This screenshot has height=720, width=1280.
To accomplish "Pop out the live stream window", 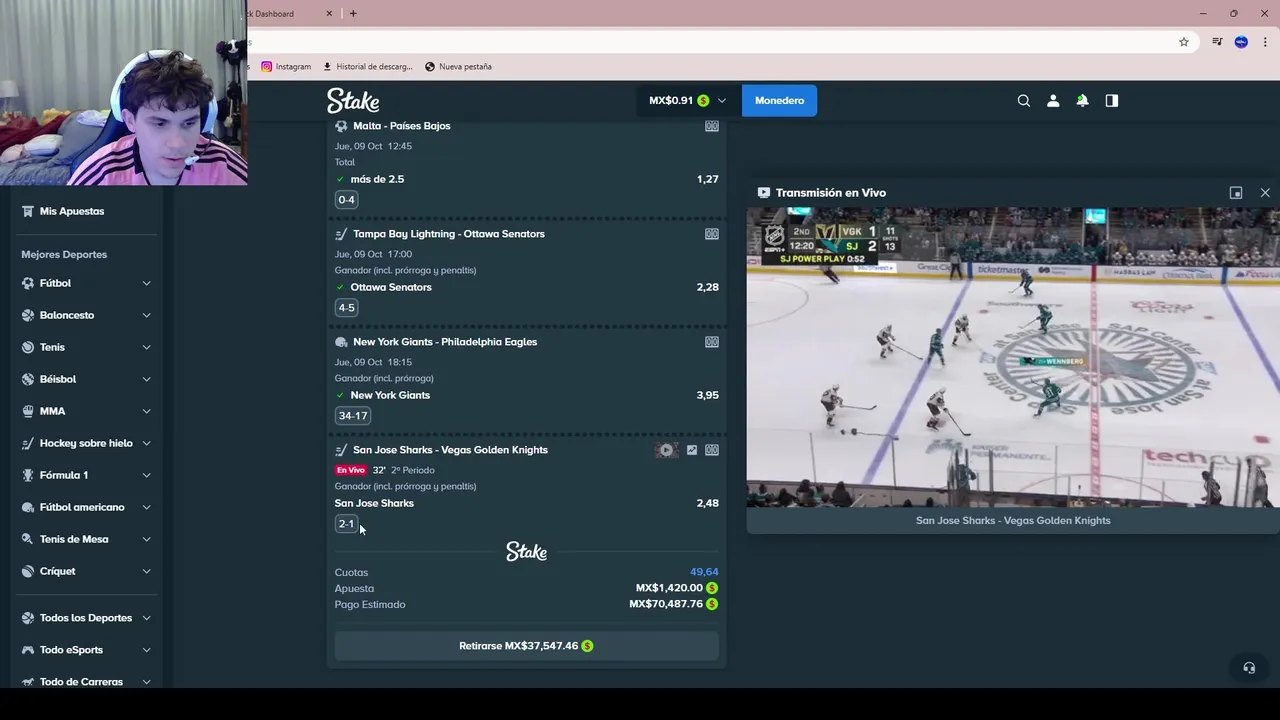I will pyautogui.click(x=1236, y=193).
